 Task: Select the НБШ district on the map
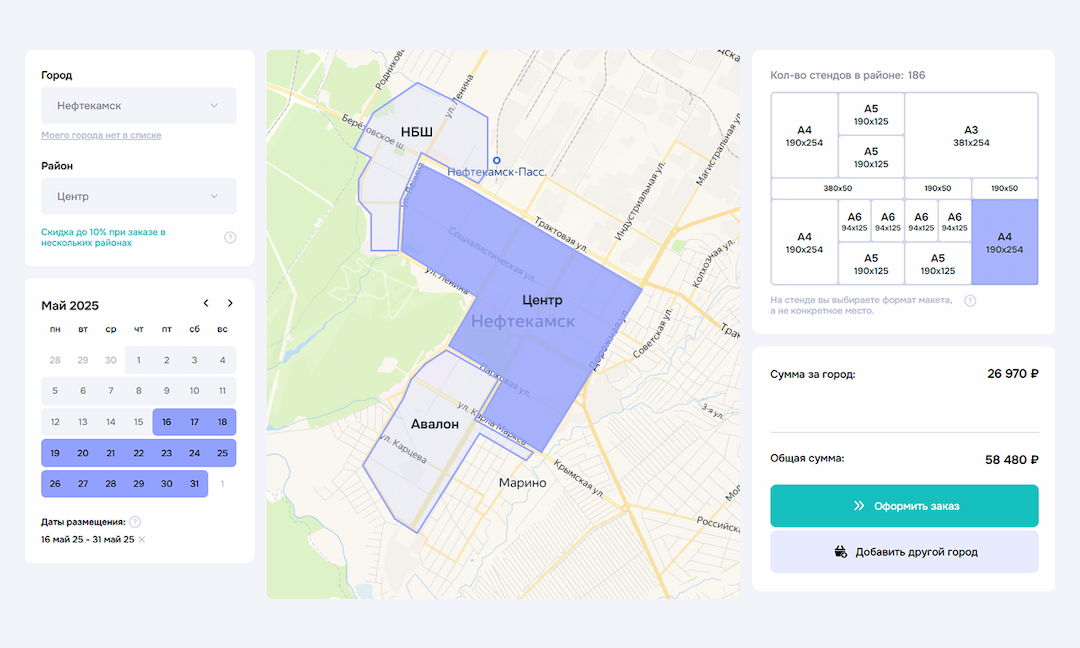(416, 133)
